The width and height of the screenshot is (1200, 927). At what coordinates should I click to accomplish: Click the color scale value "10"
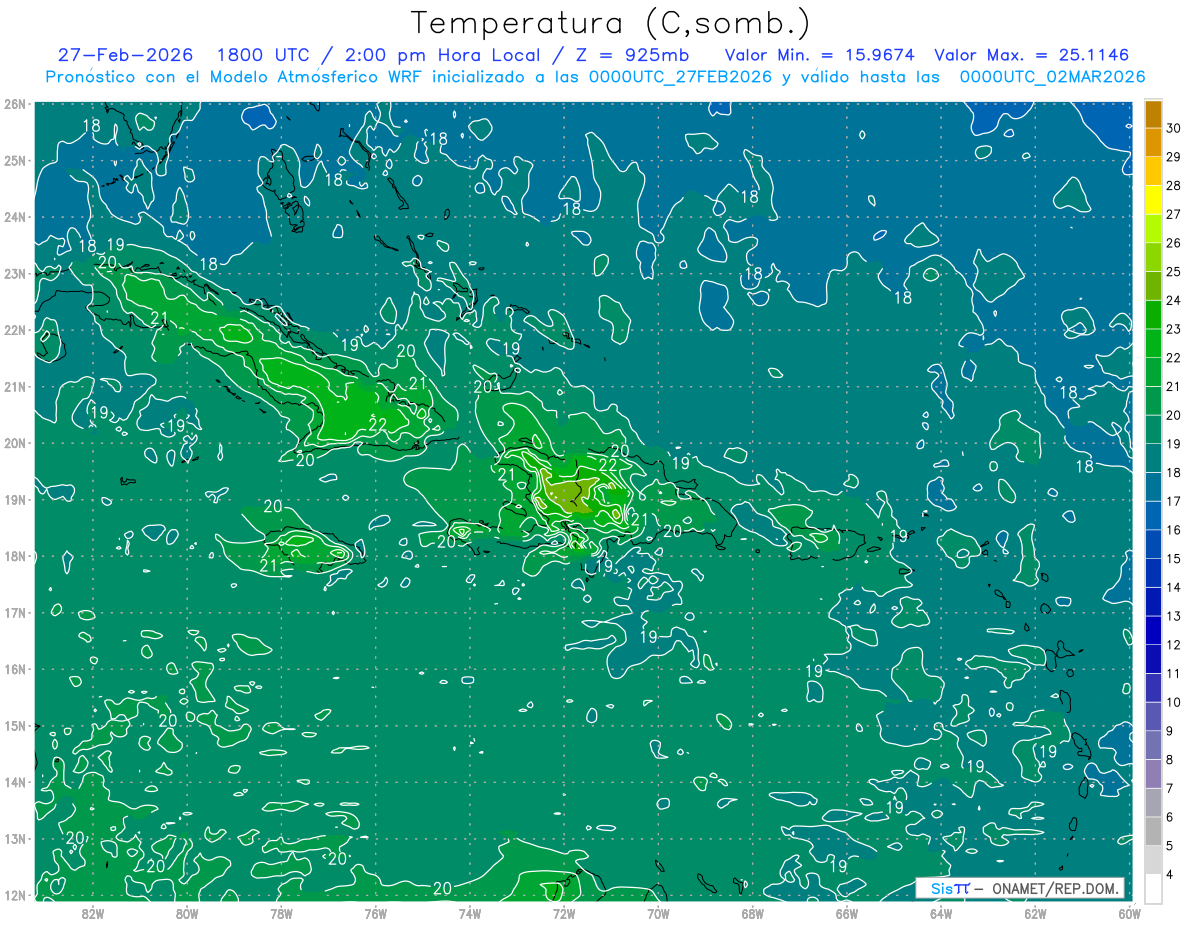pos(1173,702)
